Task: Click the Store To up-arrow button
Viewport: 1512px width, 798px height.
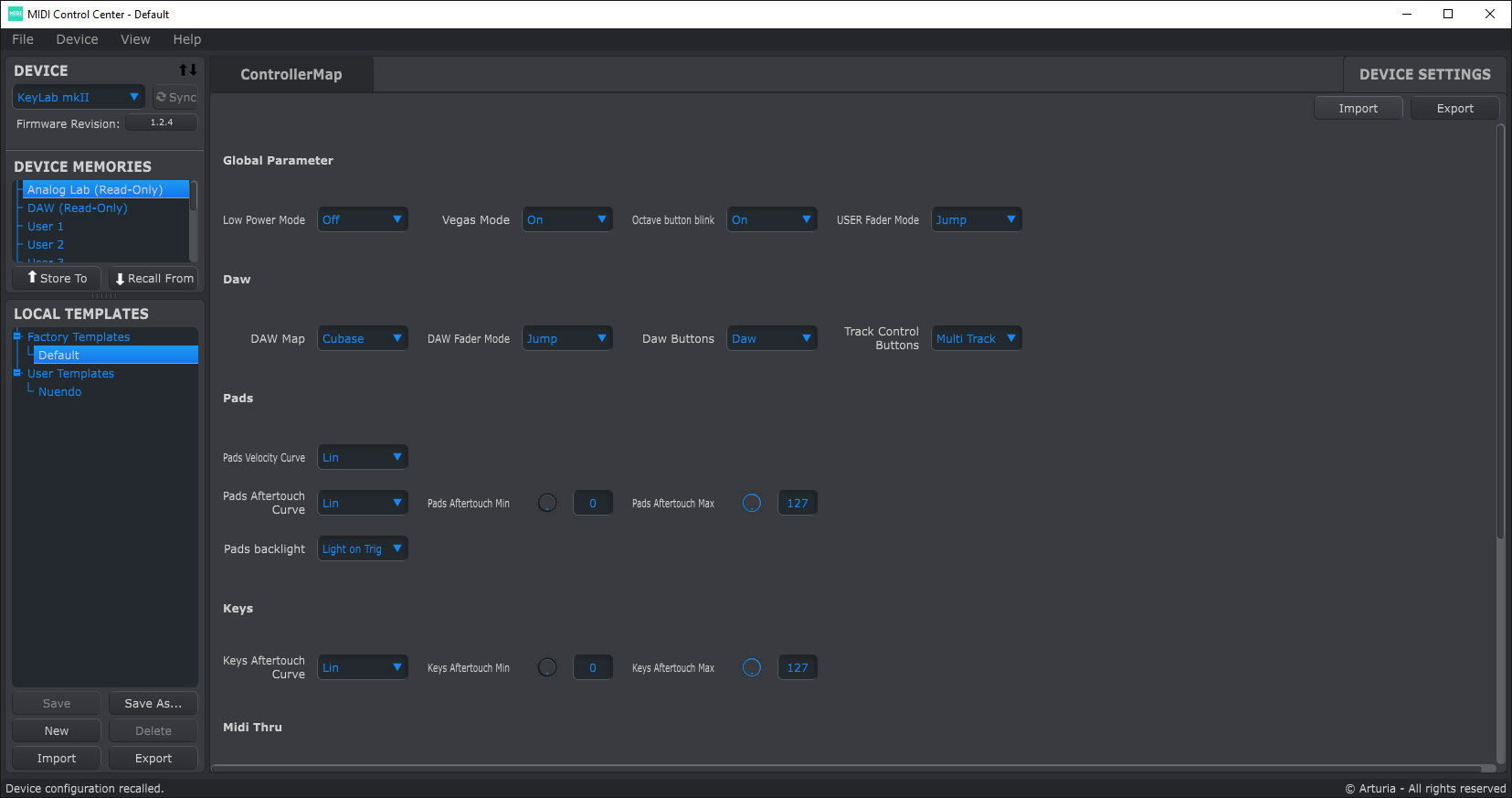Action: pyautogui.click(x=58, y=278)
